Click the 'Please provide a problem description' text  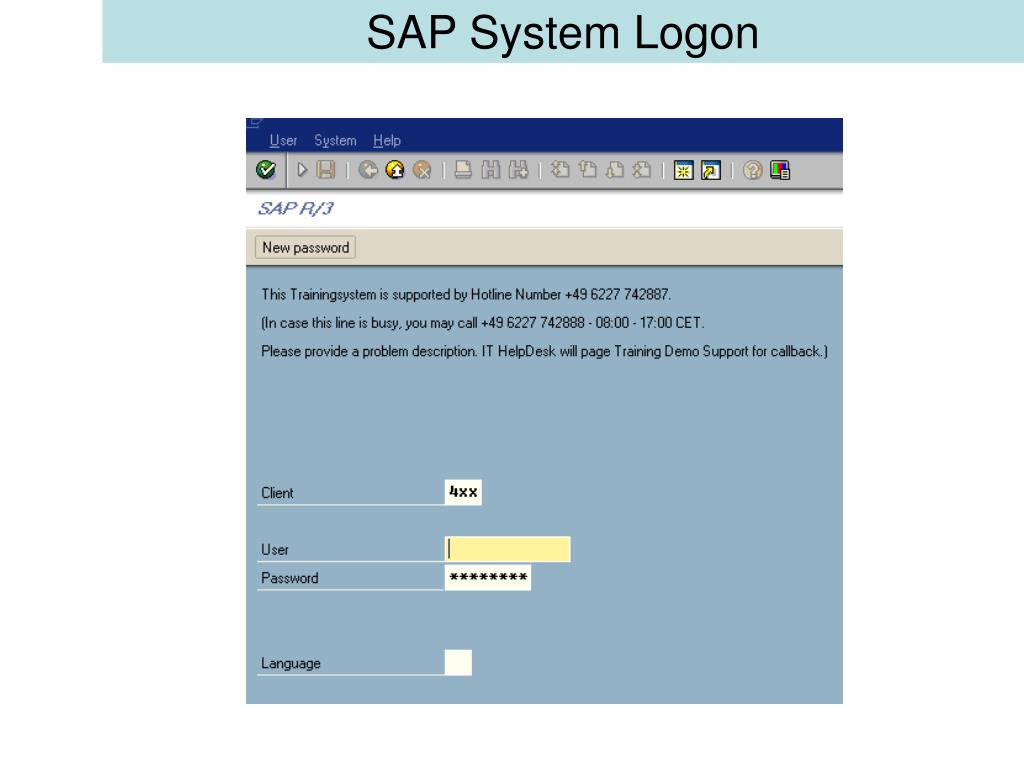545,351
